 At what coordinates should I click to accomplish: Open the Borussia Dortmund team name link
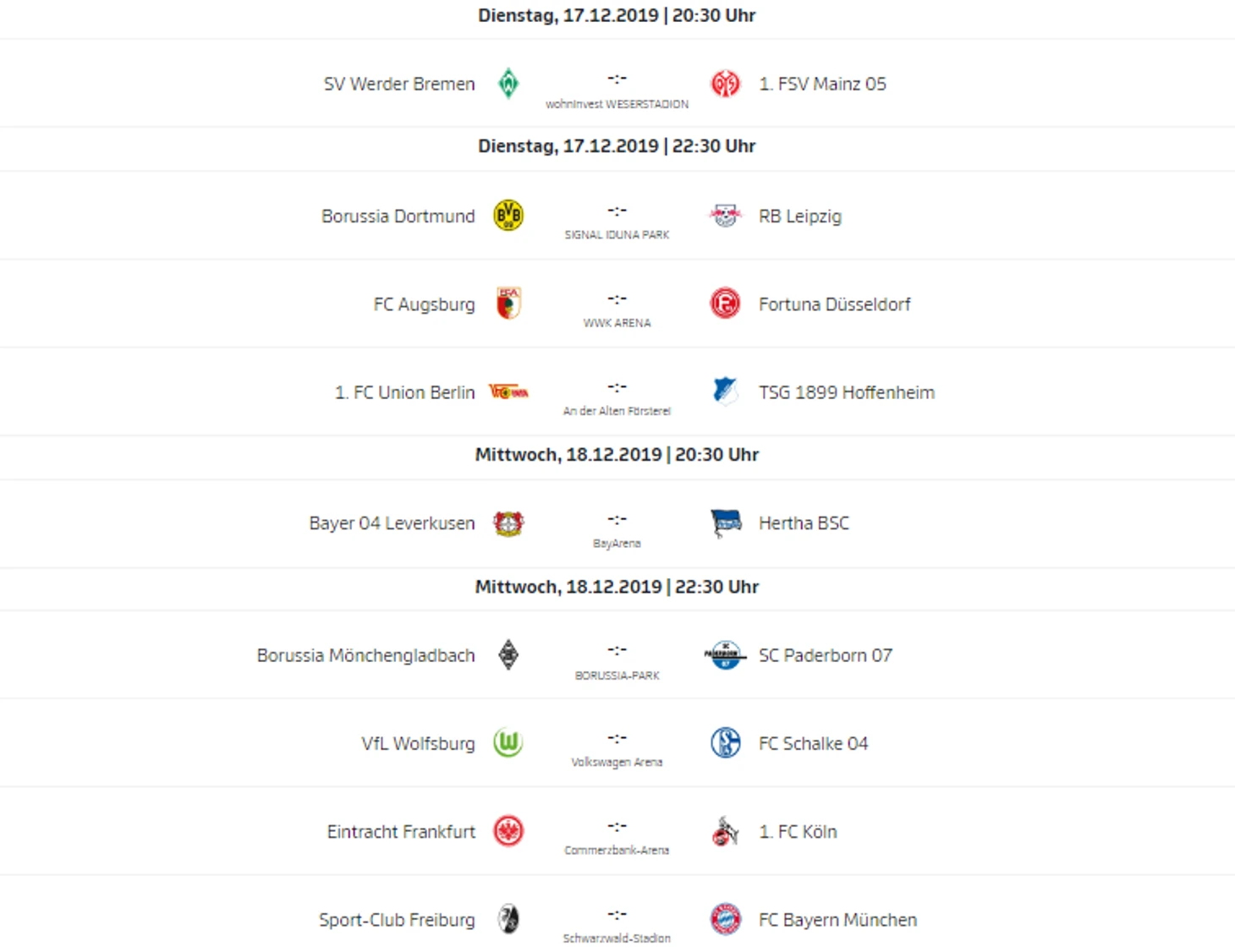[x=398, y=216]
